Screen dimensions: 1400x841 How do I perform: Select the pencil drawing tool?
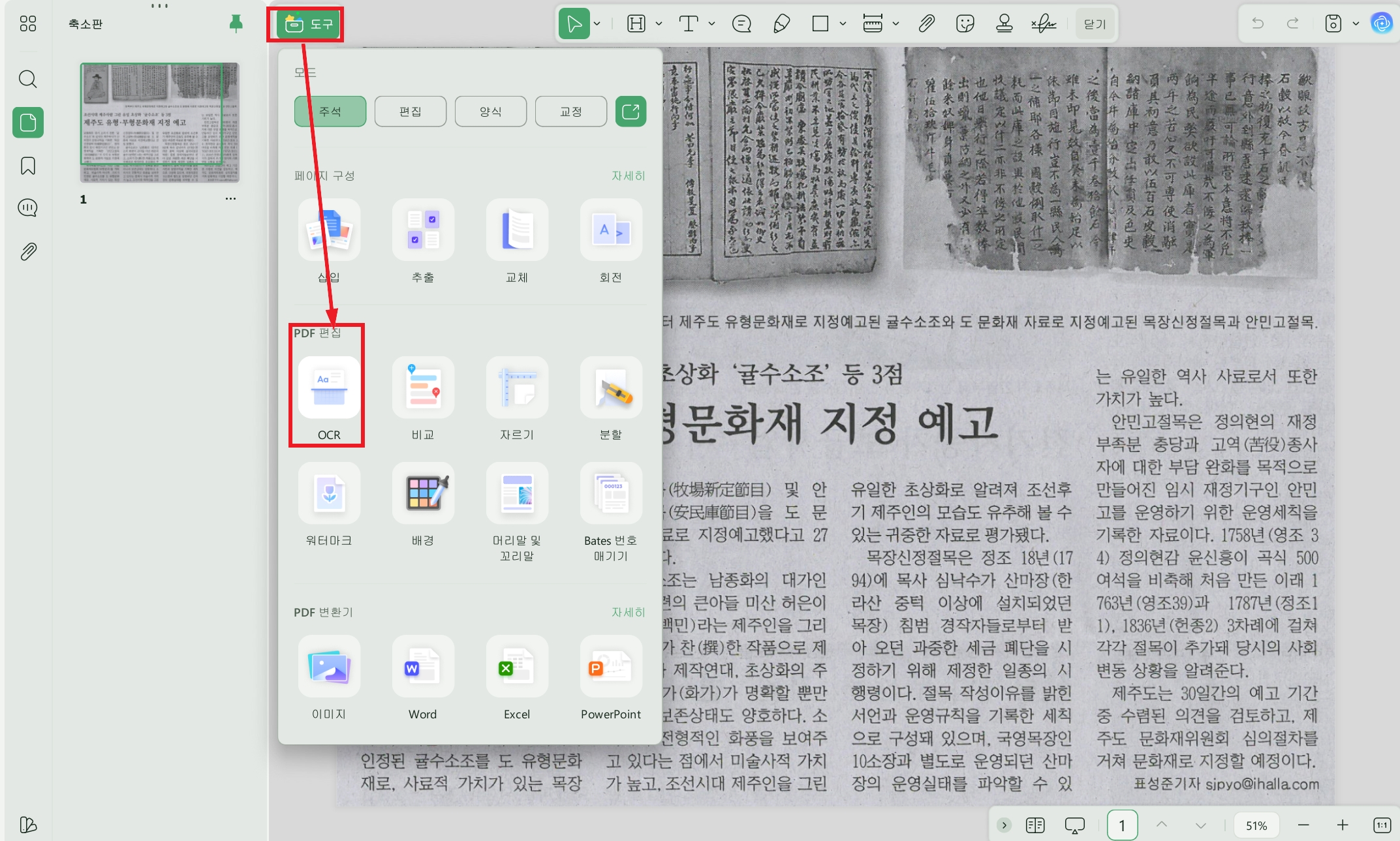pos(781,24)
